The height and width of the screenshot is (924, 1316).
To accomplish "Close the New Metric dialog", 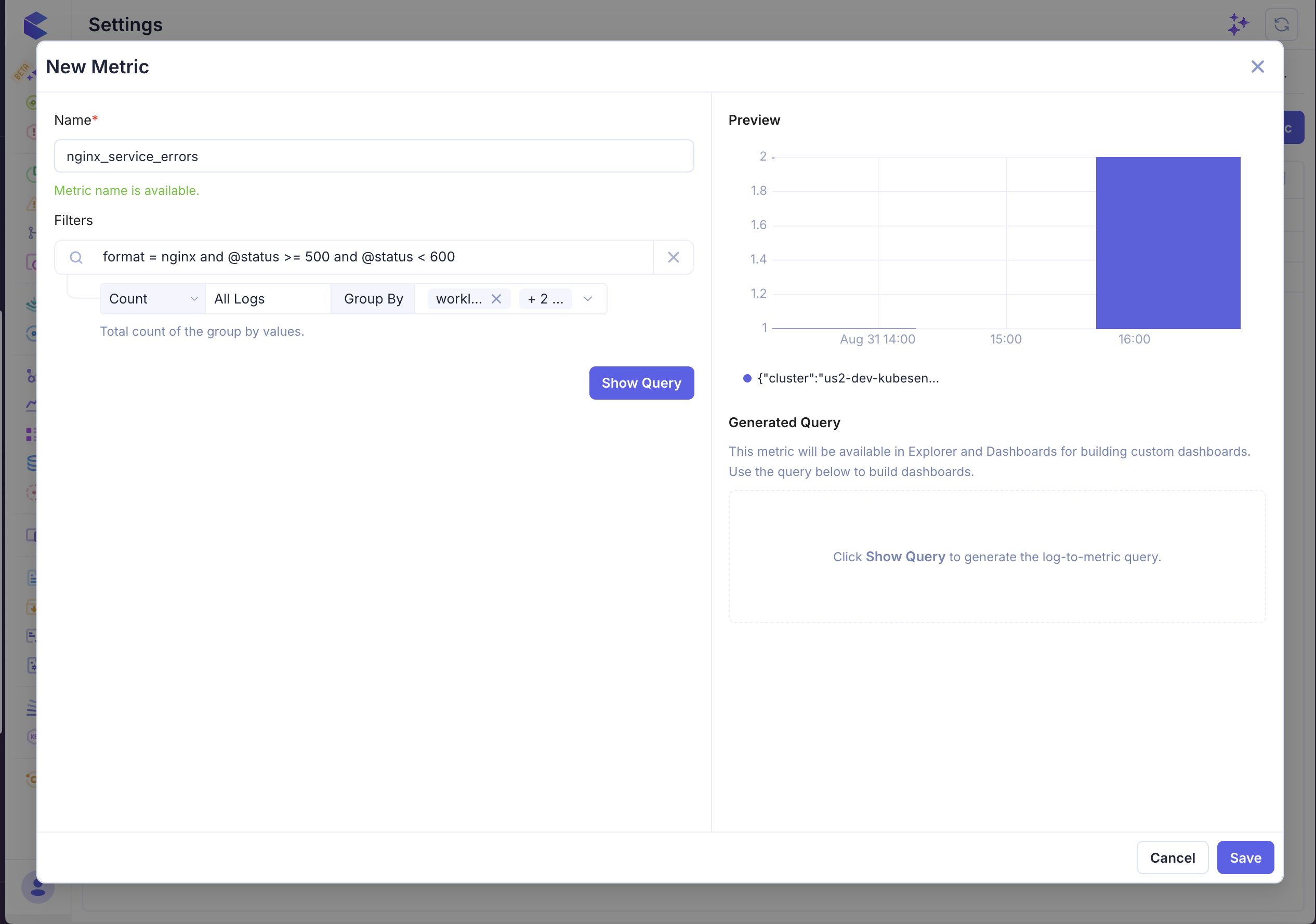I will tap(1257, 67).
